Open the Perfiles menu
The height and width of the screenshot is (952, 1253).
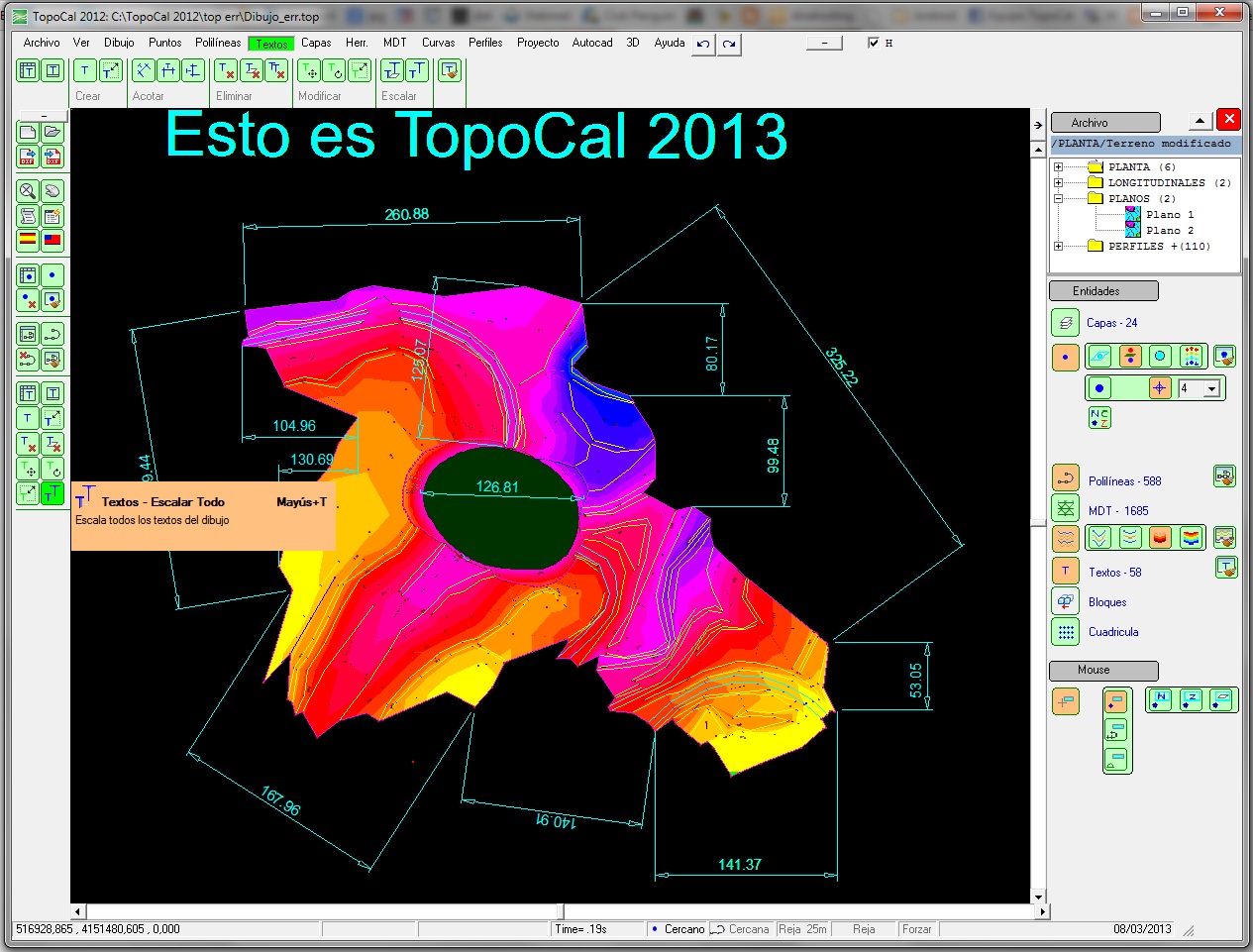click(x=485, y=43)
